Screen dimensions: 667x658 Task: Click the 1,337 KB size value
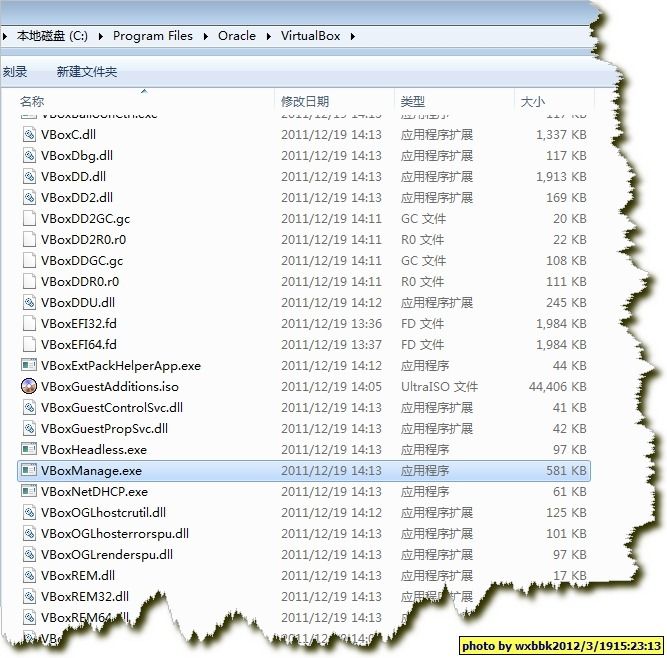561,134
